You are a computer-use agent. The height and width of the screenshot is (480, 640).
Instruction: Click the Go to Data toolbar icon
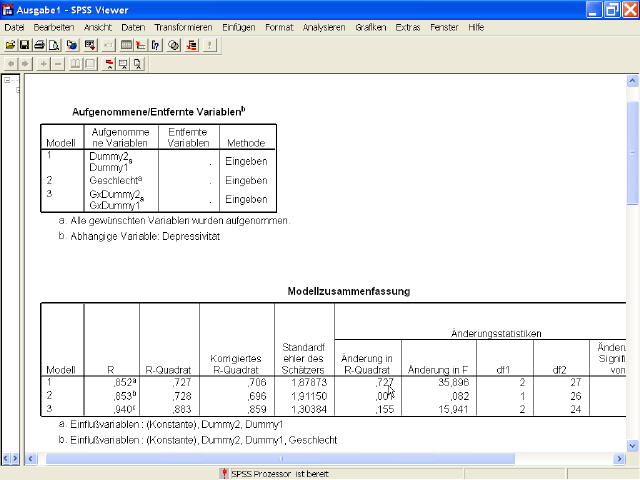(126, 45)
